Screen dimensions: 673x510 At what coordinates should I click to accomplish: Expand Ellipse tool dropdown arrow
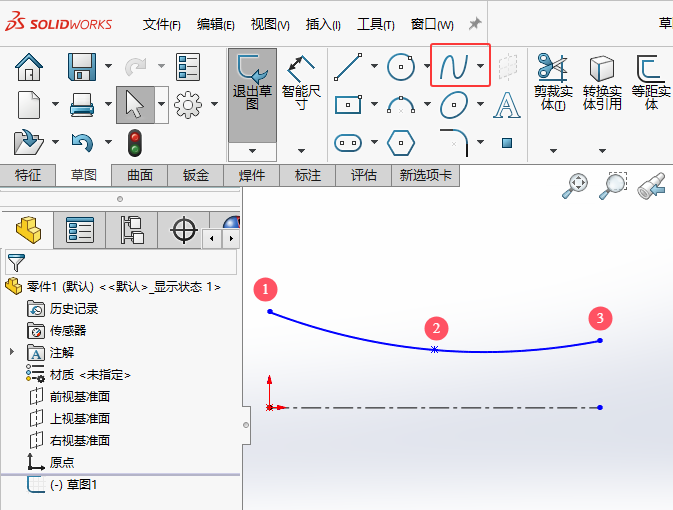[480, 104]
